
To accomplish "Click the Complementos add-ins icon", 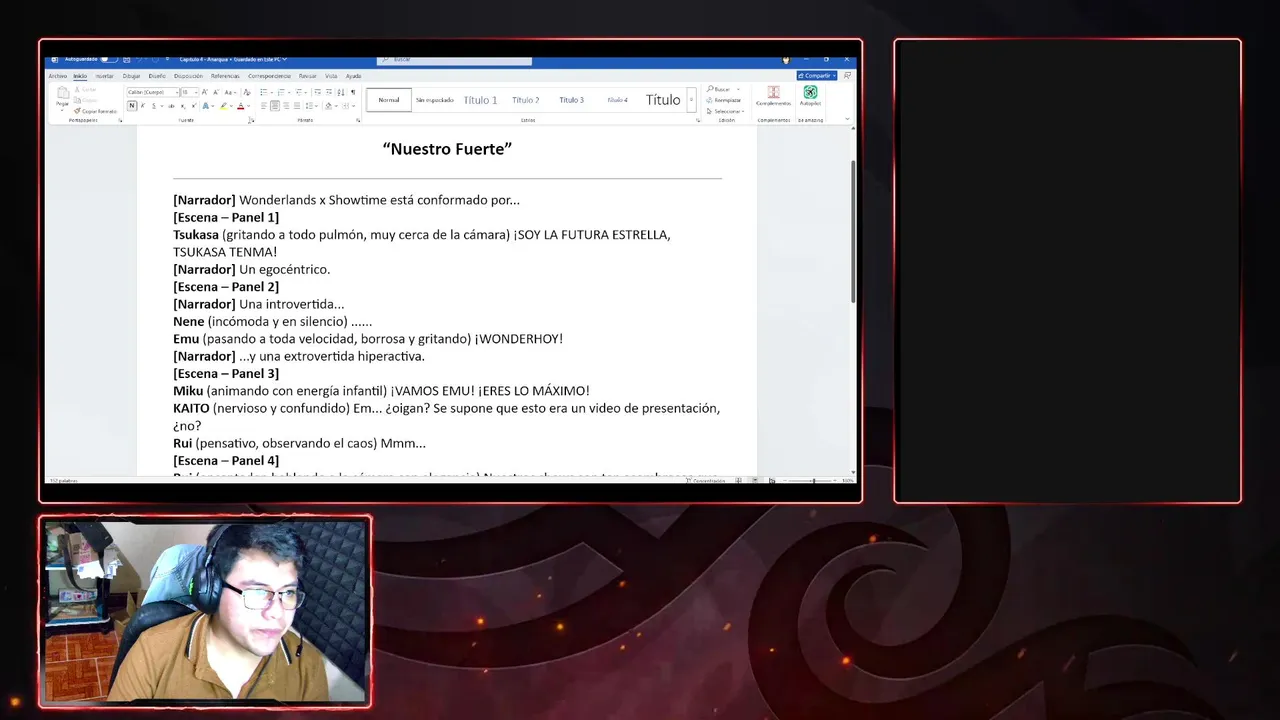I will tap(774, 92).
